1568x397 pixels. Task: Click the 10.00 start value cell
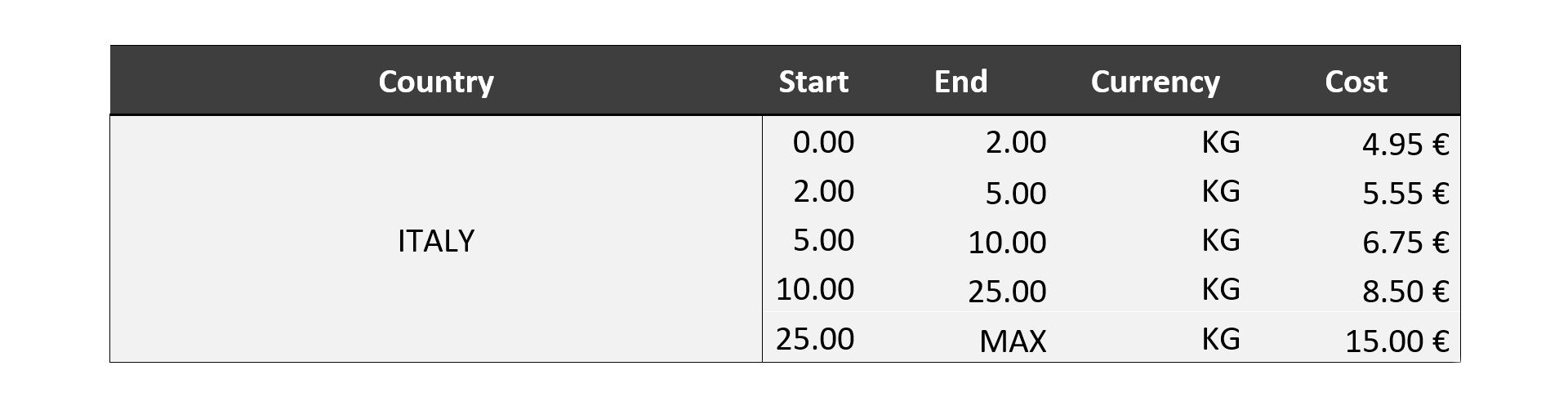(815, 289)
